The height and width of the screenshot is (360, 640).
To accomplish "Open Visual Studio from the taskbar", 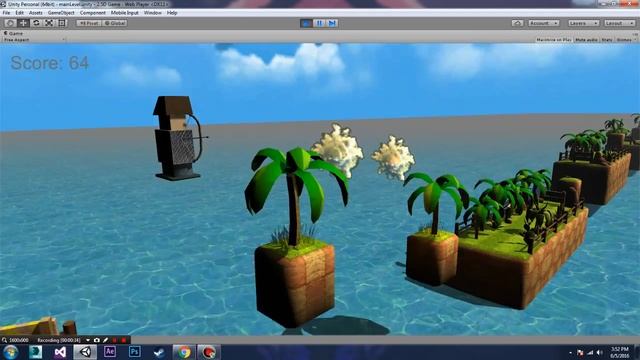I will pos(60,352).
